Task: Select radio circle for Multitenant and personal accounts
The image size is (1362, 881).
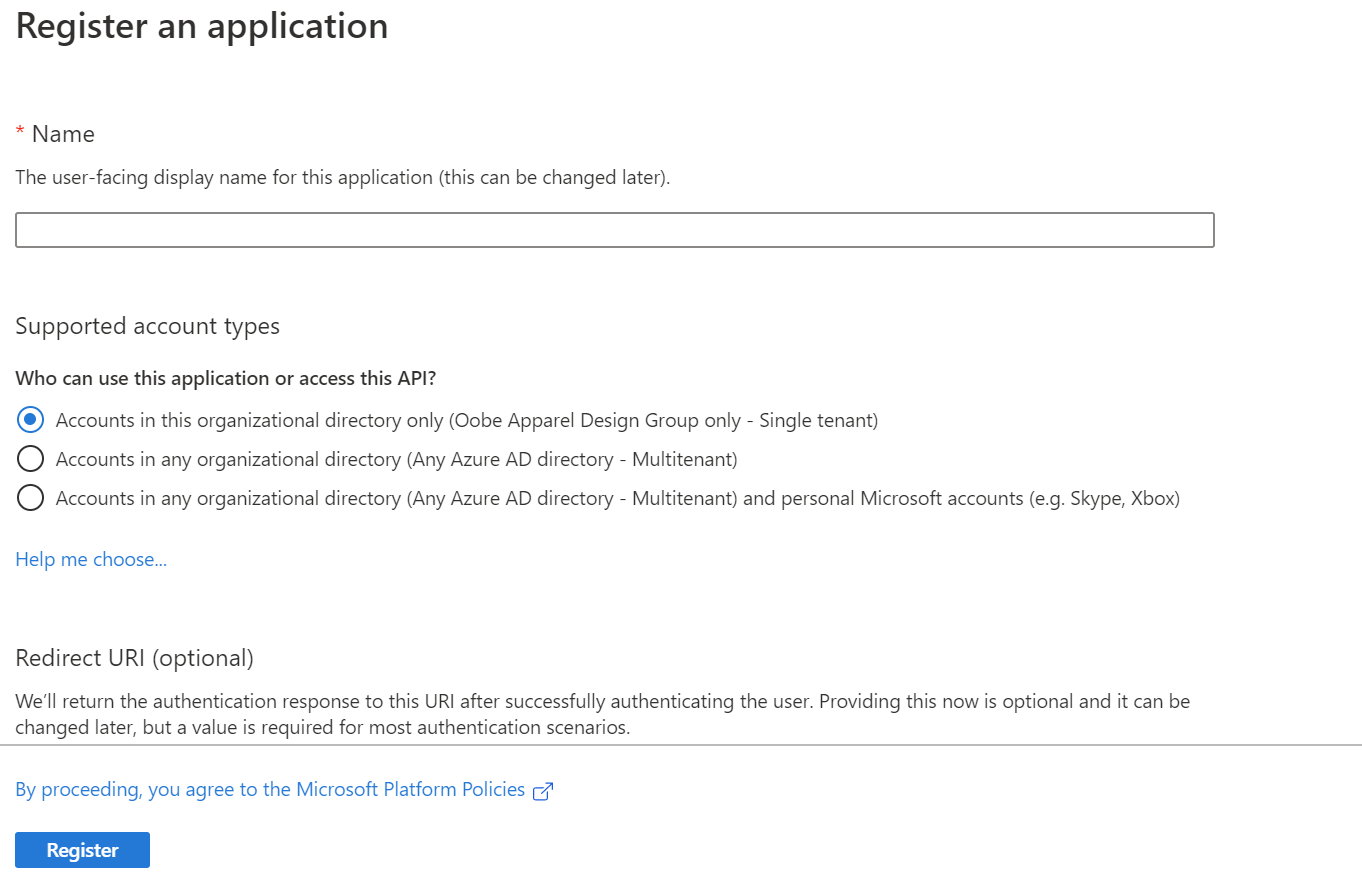Action: (31, 498)
